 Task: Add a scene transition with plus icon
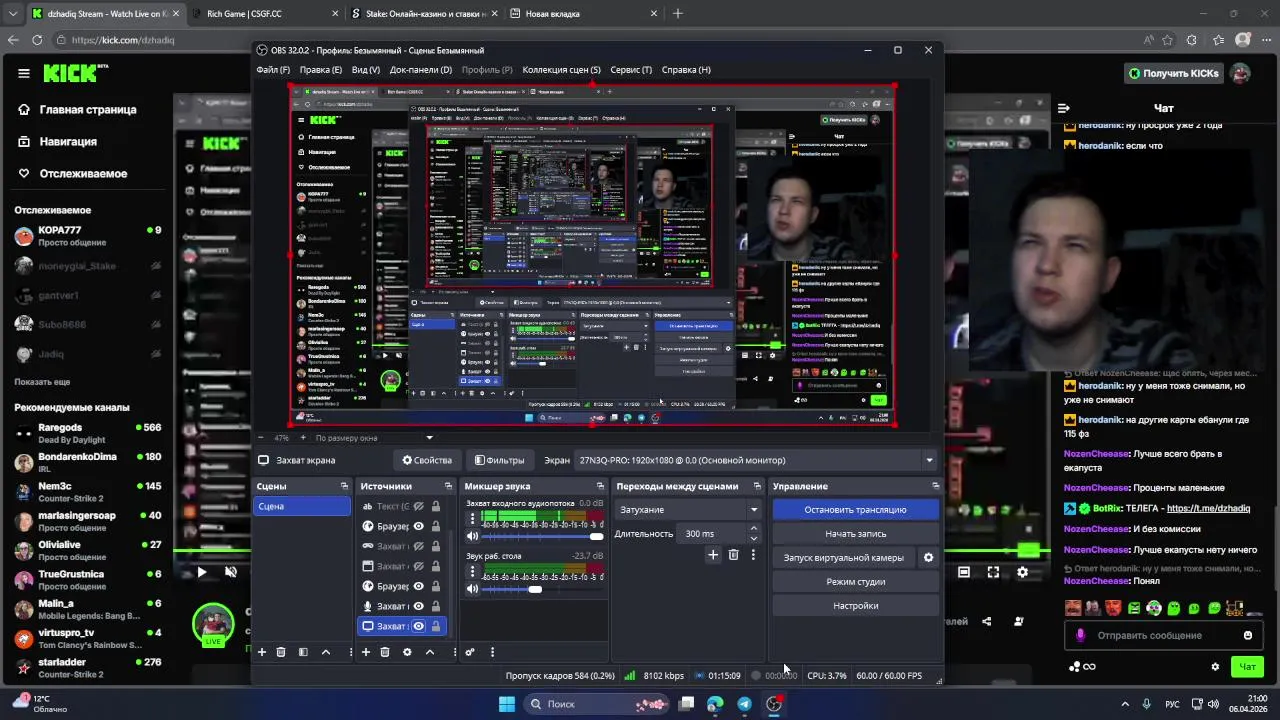tap(713, 555)
